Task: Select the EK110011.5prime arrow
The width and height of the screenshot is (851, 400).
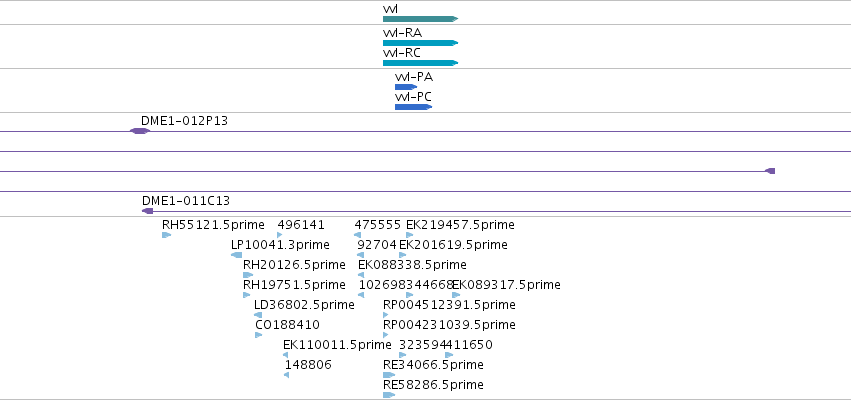Action: (286, 355)
